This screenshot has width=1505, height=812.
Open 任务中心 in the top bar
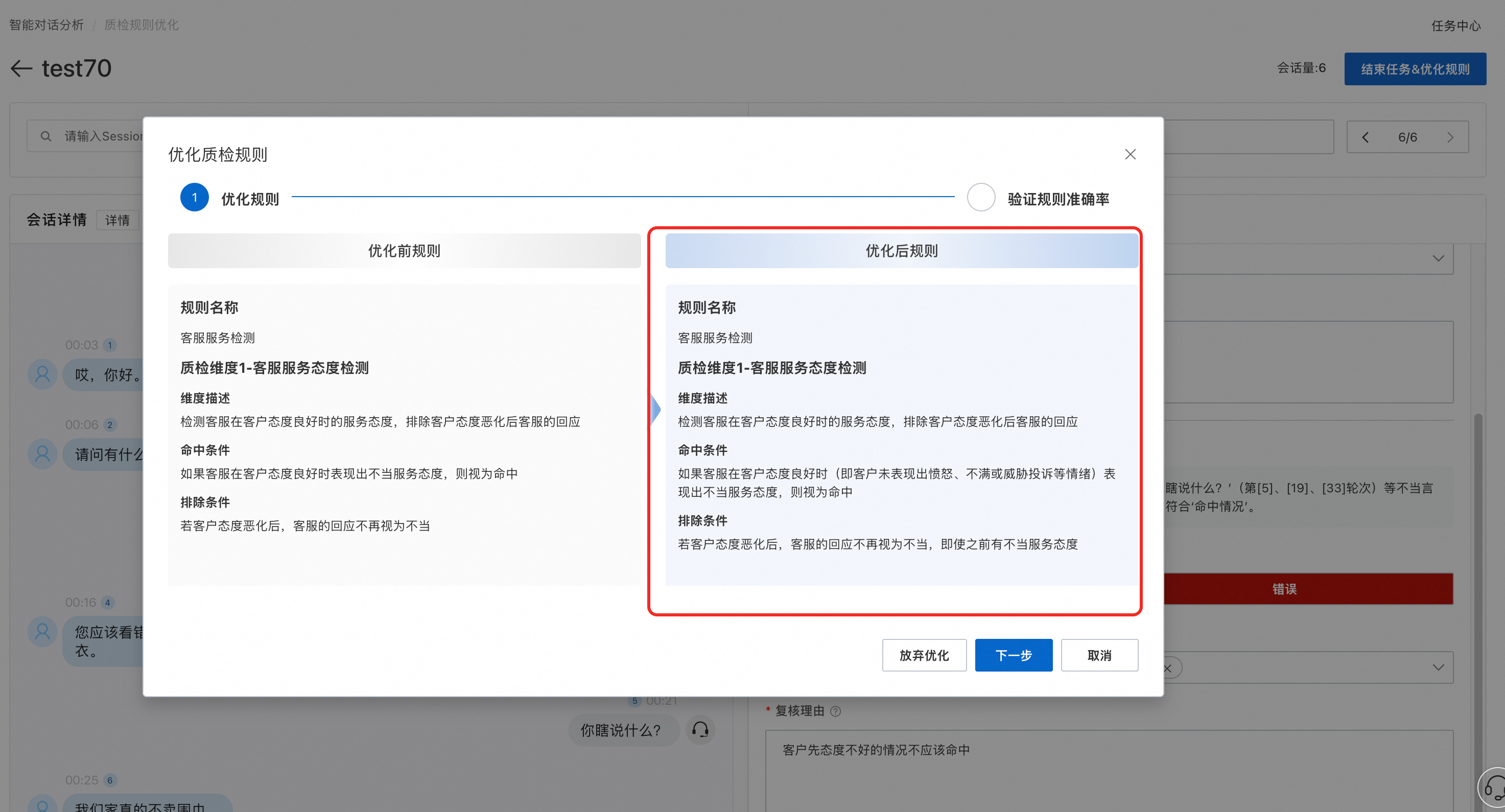1455,26
